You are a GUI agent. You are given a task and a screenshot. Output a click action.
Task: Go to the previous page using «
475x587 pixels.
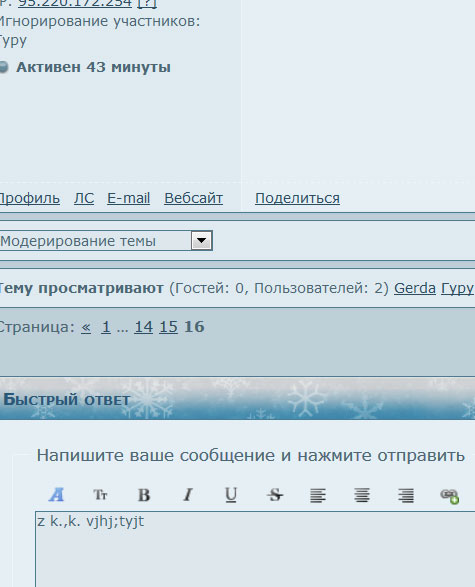[x=86, y=327]
